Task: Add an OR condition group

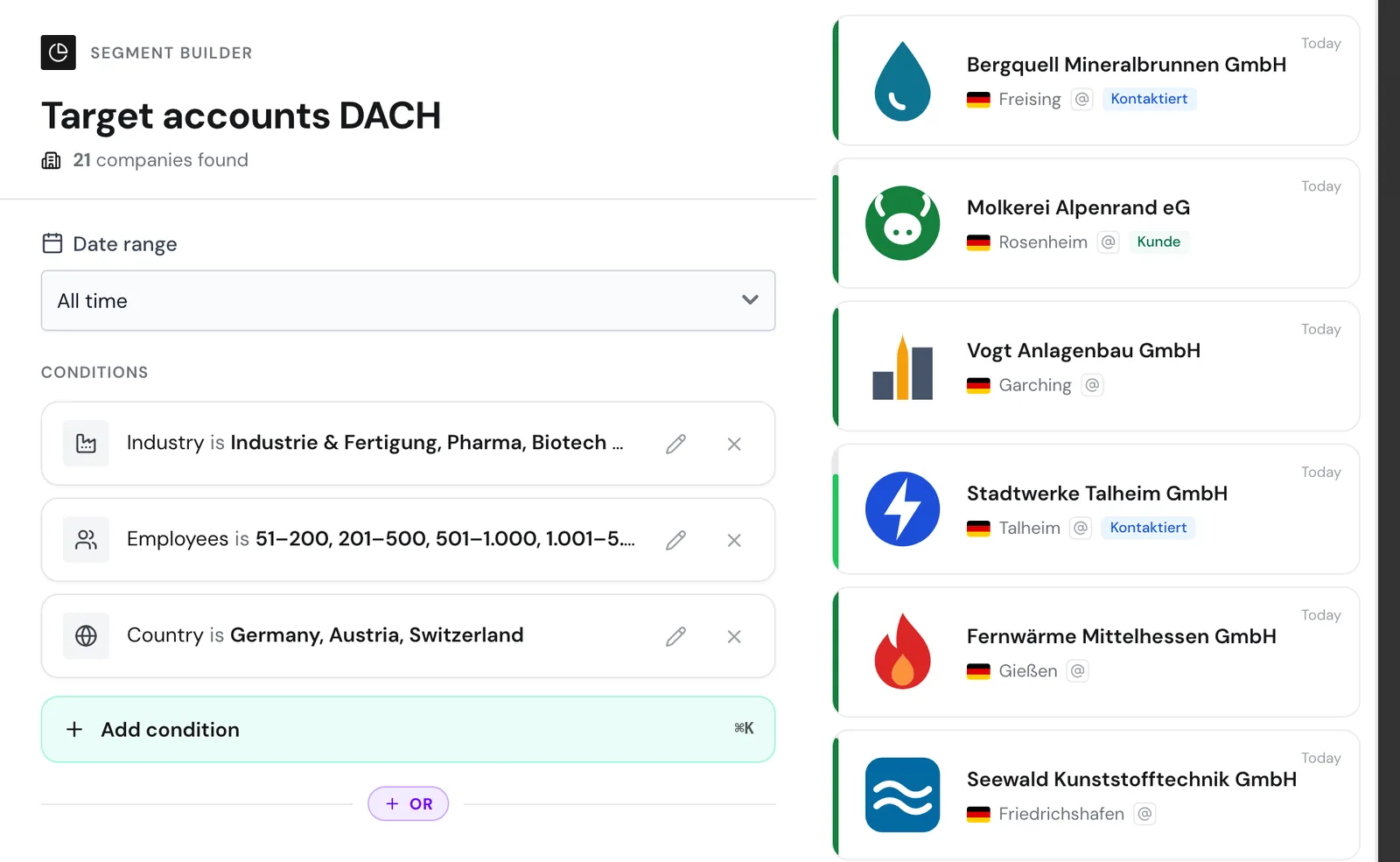Action: (408, 803)
